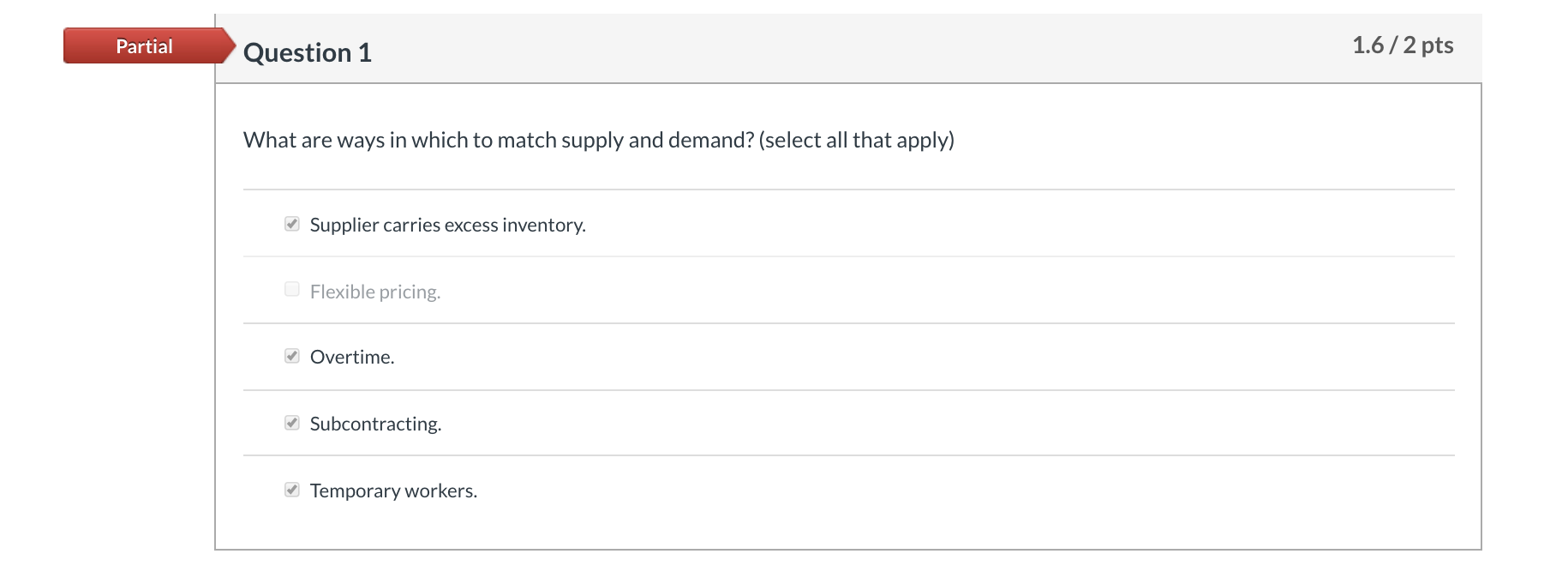1568x578 pixels.
Task: Click the "(select all that apply)" hint text
Action: pos(856,140)
